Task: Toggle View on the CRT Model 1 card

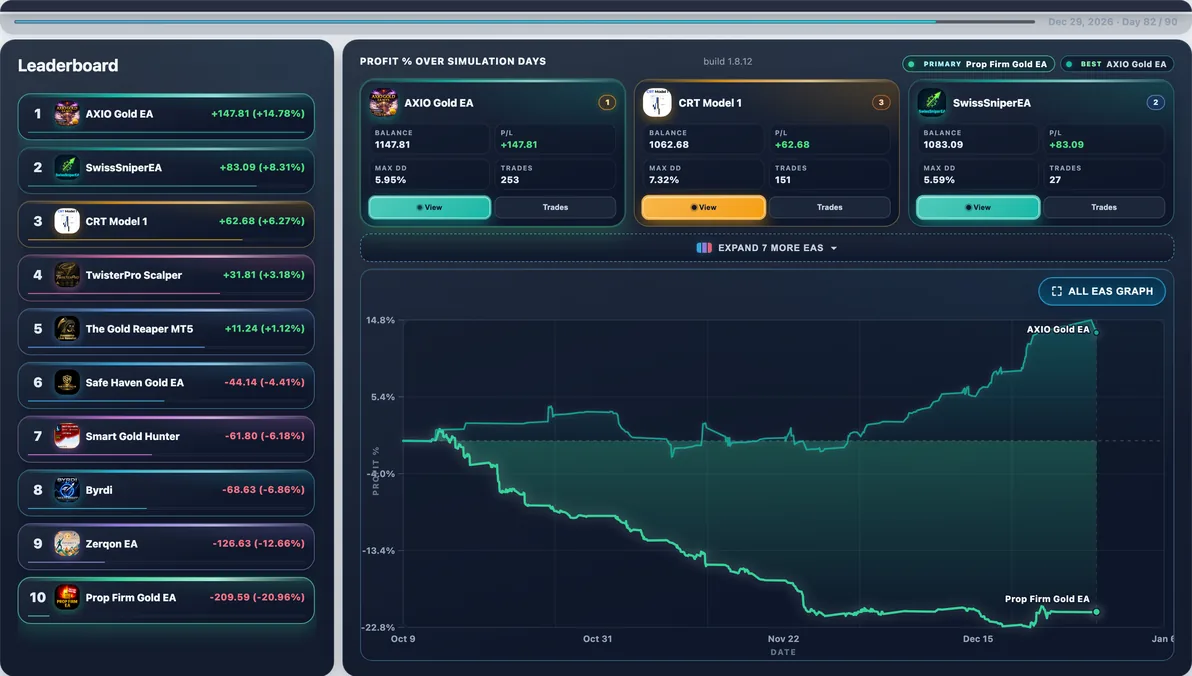Action: point(703,208)
